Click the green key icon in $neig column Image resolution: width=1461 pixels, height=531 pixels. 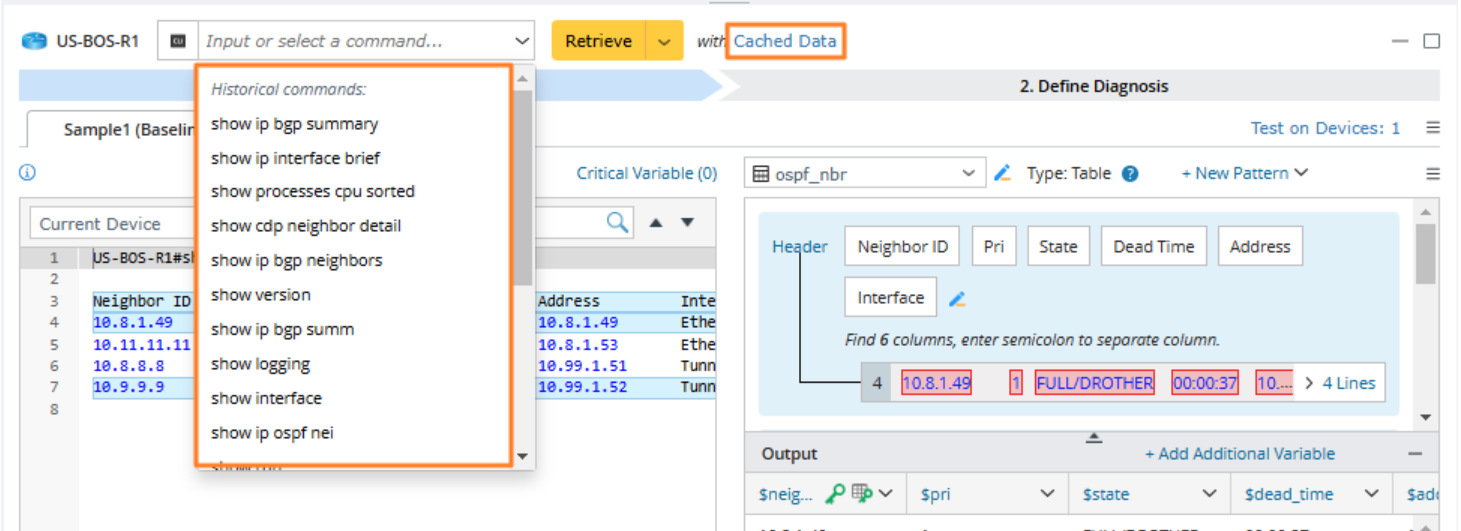(x=834, y=493)
